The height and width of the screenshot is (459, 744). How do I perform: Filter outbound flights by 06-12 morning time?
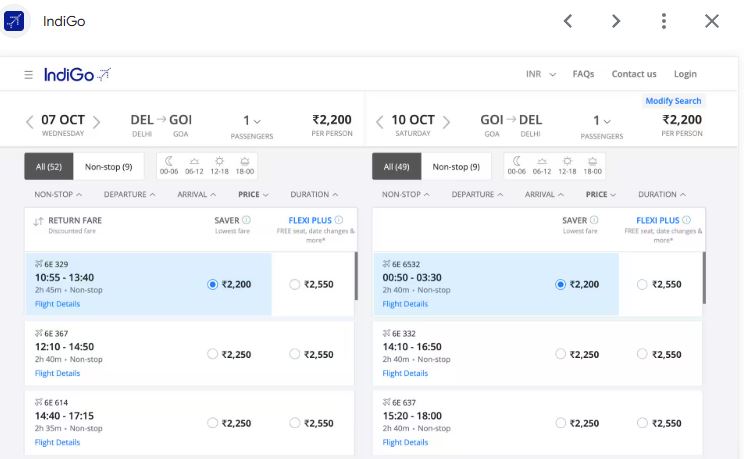(194, 166)
